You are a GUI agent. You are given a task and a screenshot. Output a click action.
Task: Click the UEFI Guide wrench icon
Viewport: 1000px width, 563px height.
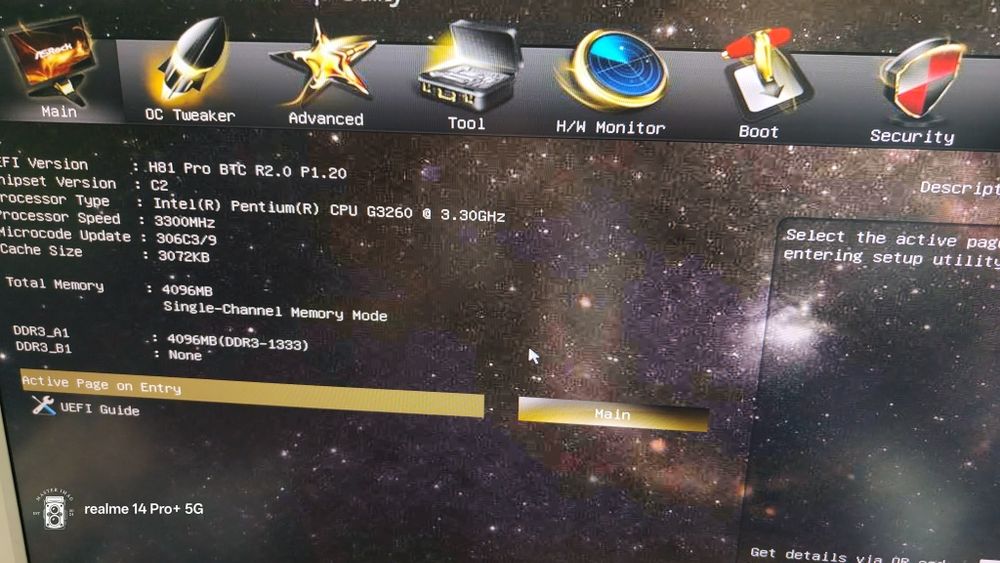coord(43,405)
